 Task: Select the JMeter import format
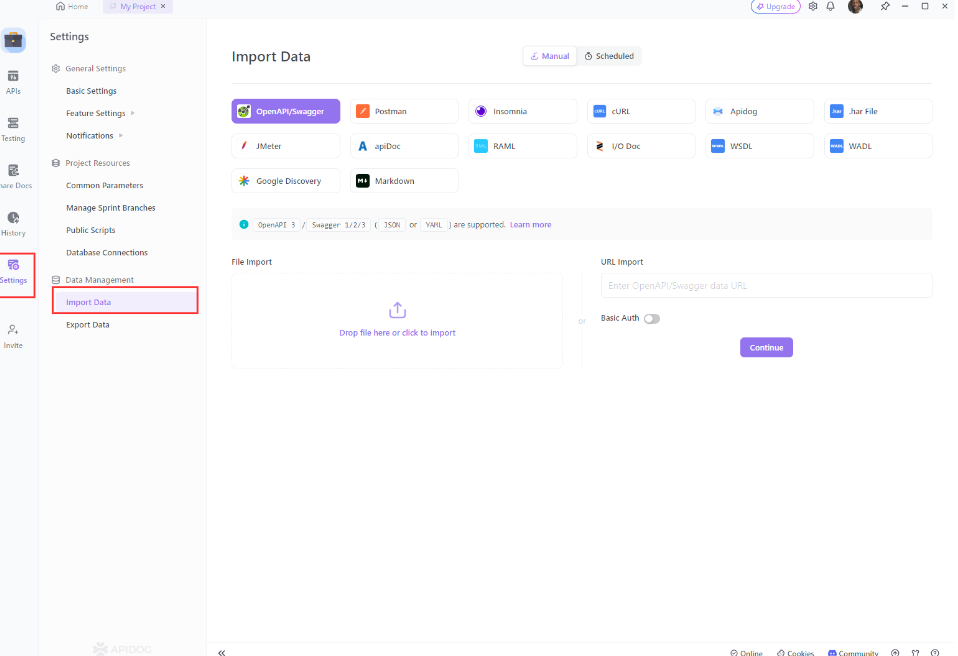pyautogui.click(x=285, y=146)
